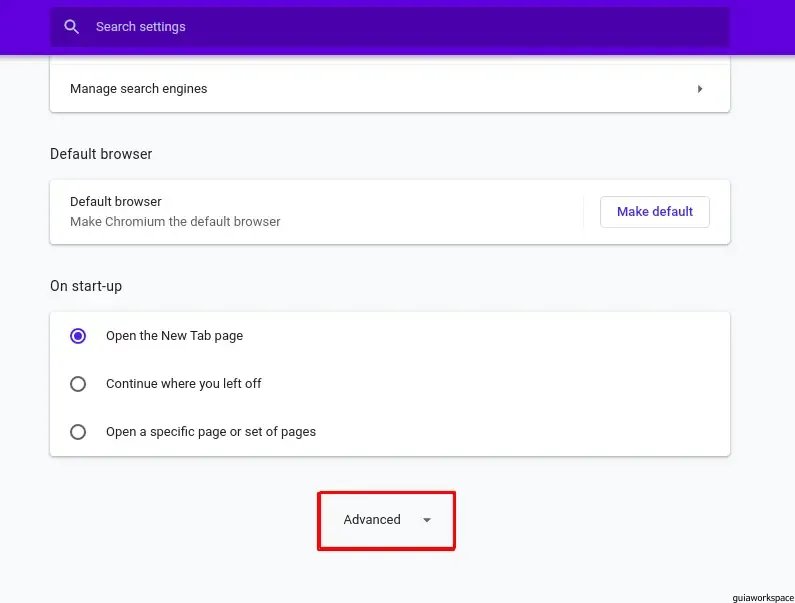Select Open a specific page radio button
The image size is (795, 603).
point(78,432)
